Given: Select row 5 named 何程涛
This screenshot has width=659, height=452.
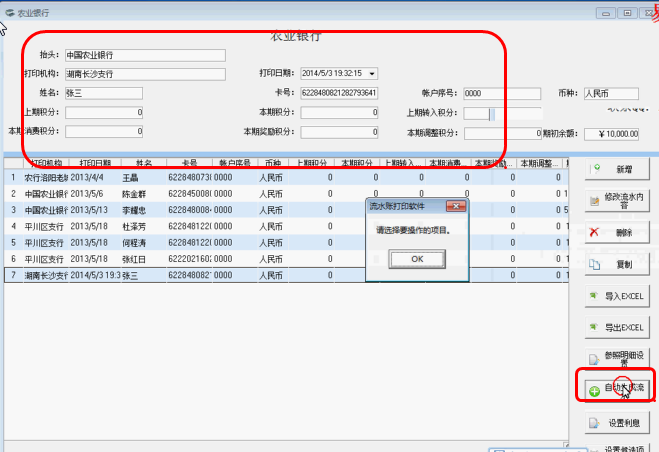Looking at the screenshot, I should coord(286,243).
